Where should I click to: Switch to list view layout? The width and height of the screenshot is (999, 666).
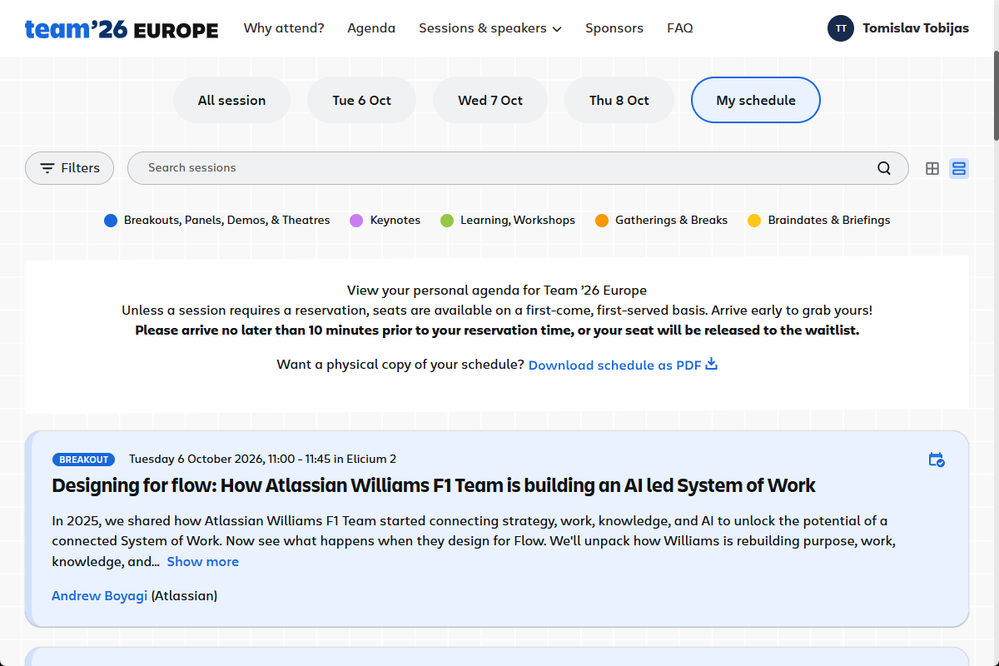(x=959, y=168)
